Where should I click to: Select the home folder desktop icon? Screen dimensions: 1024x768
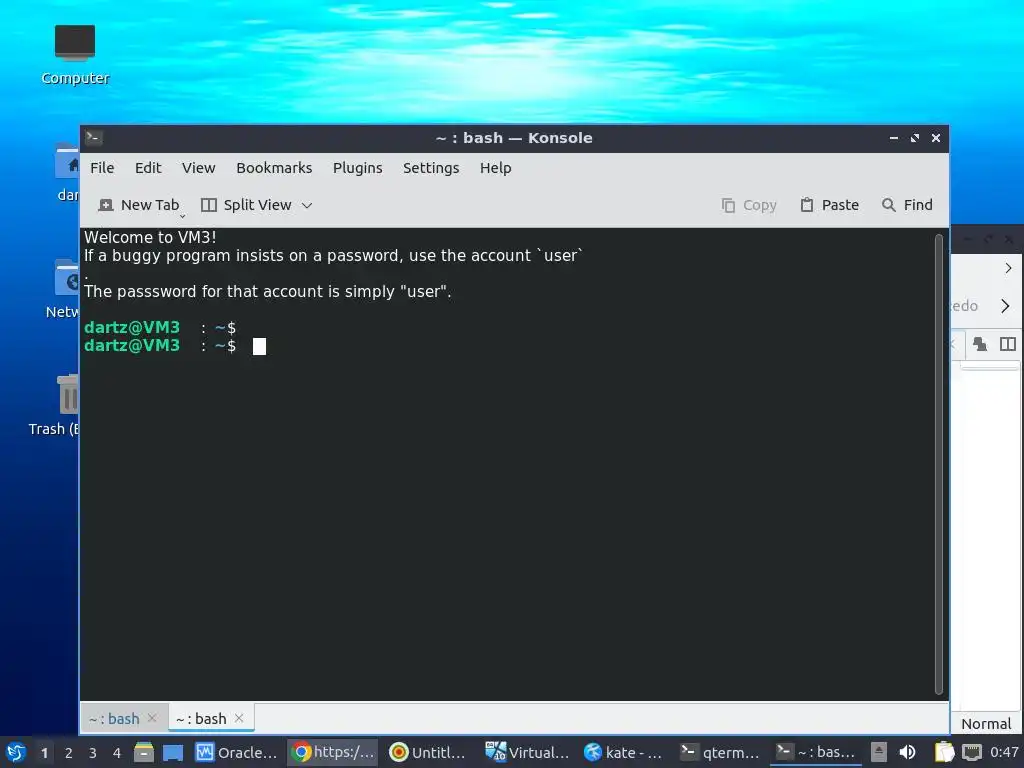[x=67, y=173]
